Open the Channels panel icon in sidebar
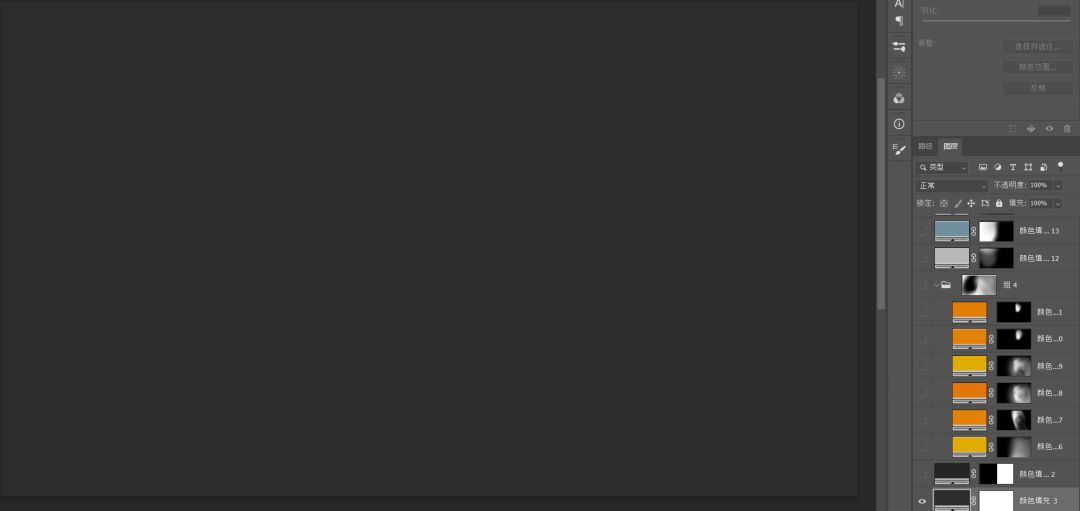The image size is (1080, 511). coord(899,98)
